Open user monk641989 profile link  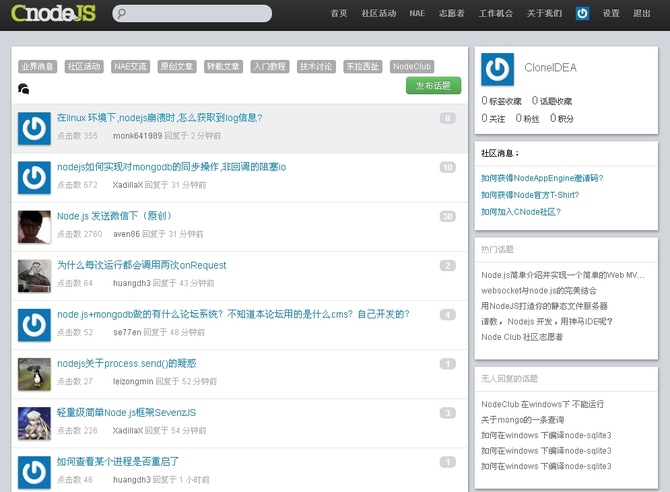click(x=138, y=136)
